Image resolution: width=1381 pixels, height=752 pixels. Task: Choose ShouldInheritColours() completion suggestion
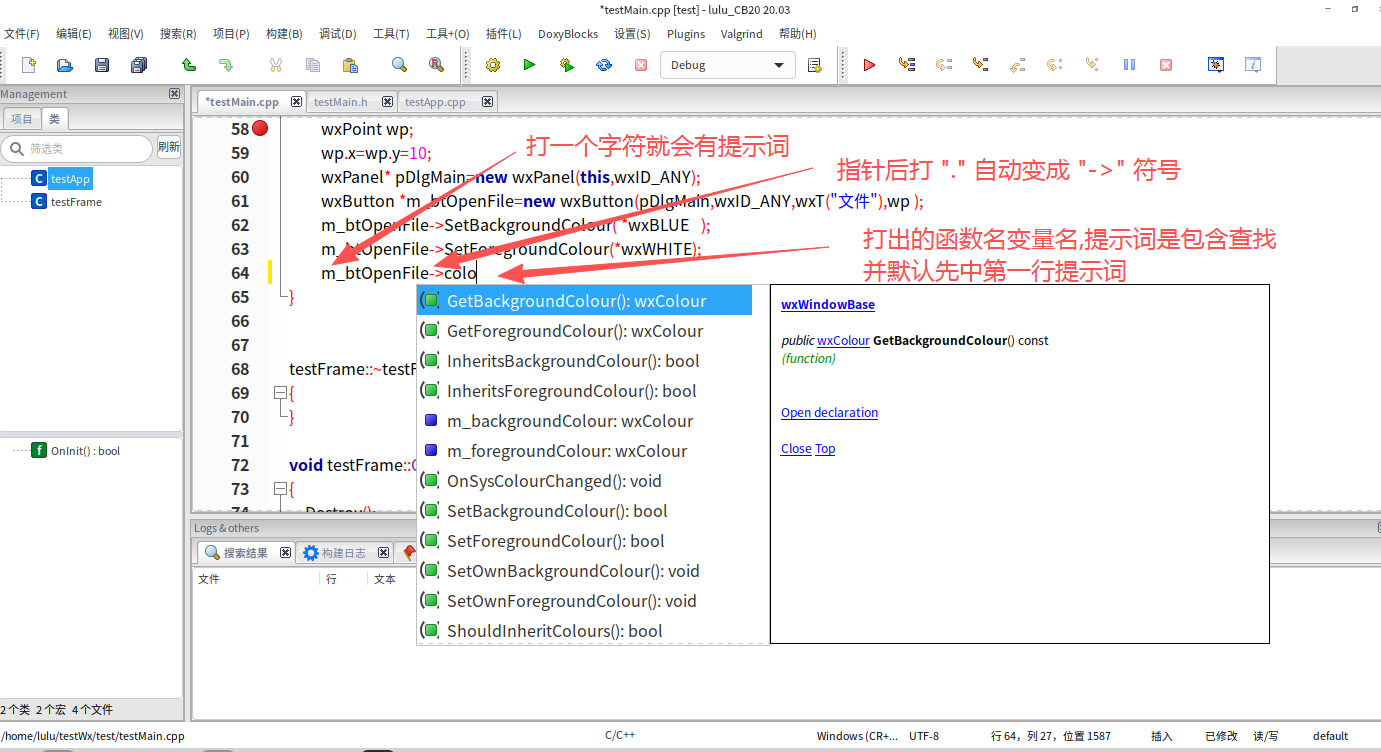[x=584, y=631]
